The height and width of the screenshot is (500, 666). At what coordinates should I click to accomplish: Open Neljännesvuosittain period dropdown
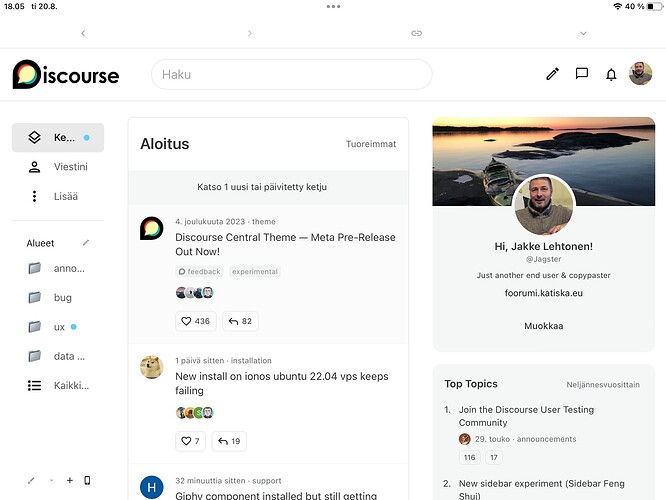tap(603, 385)
